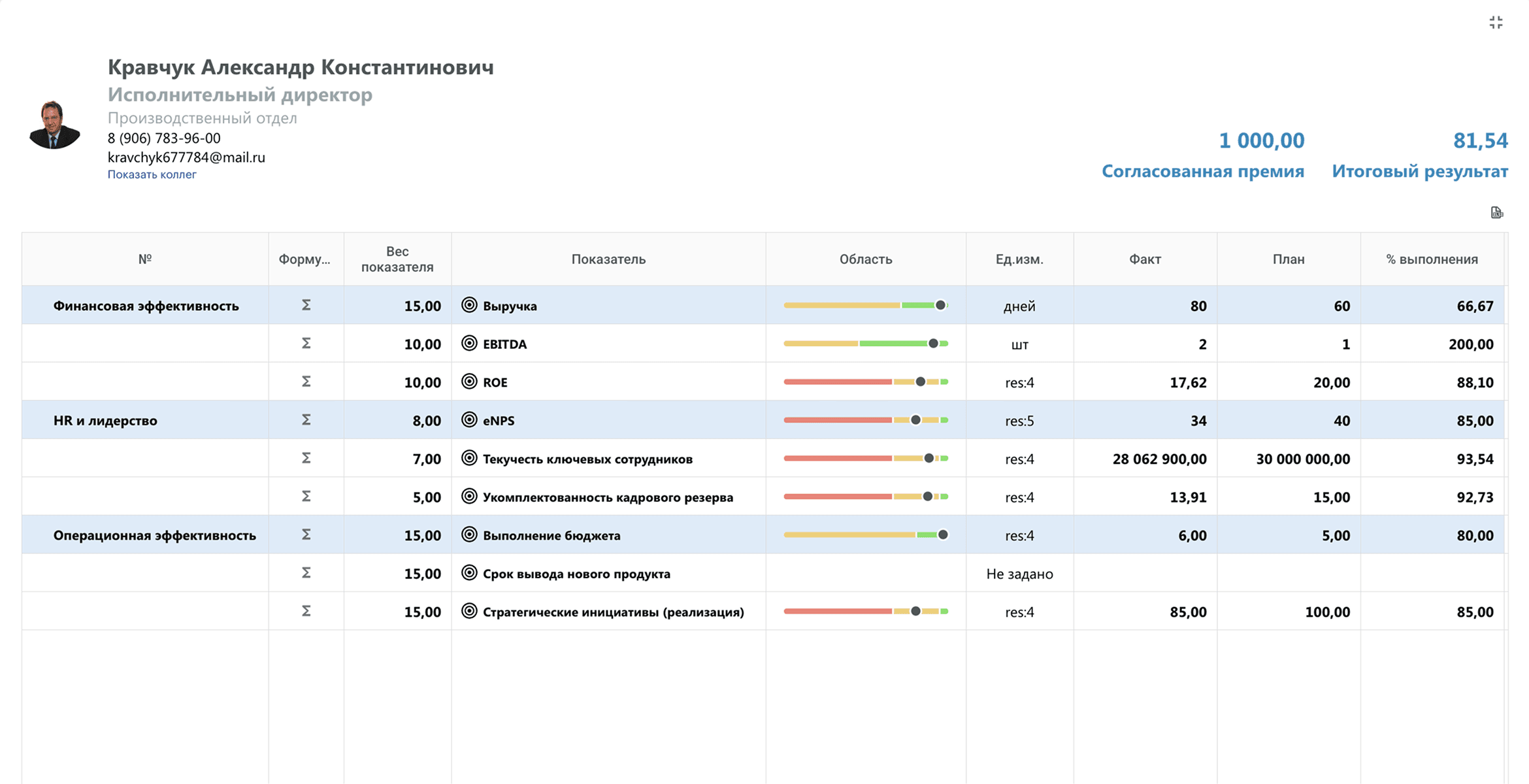The height and width of the screenshot is (784, 1529).
Task: Click the EBITDA area indicator bar
Action: 866,344
